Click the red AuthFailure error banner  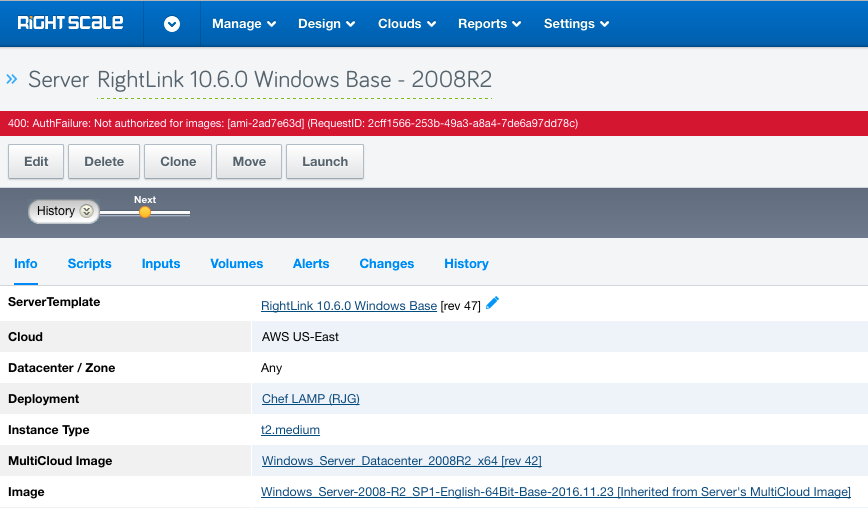pyautogui.click(x=434, y=123)
